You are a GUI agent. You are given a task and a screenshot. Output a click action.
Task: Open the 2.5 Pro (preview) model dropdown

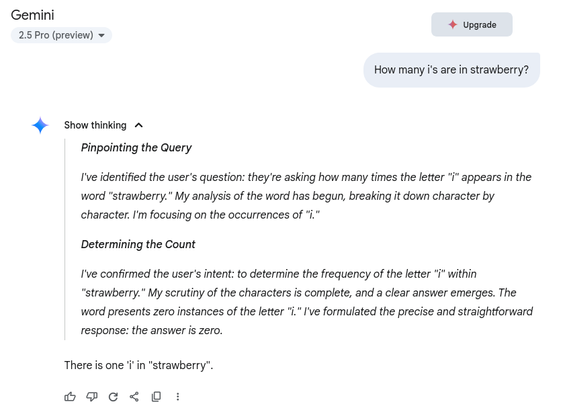pos(61,35)
